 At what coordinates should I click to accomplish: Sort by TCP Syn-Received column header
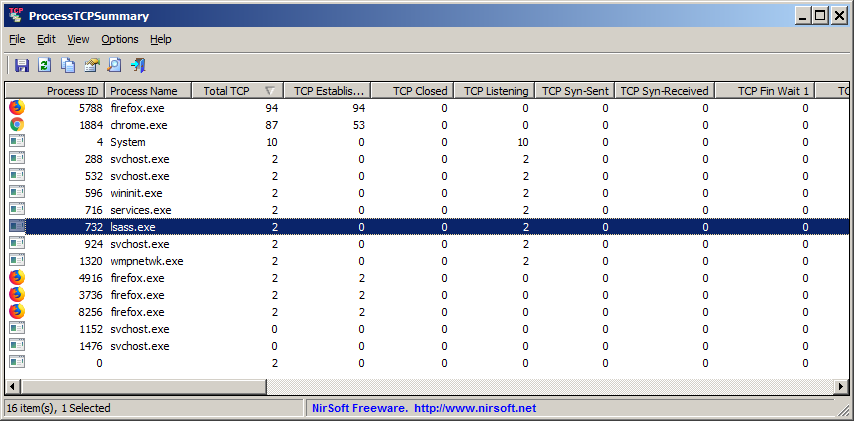(664, 91)
